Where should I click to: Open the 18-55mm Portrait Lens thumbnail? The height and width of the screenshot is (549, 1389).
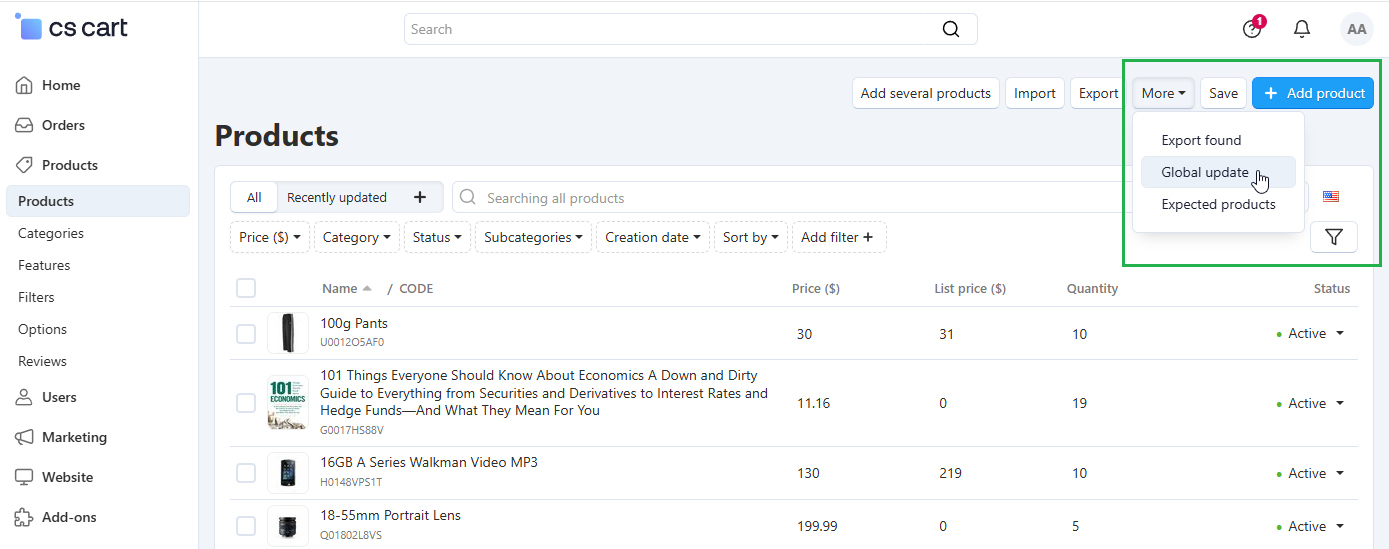[288, 526]
